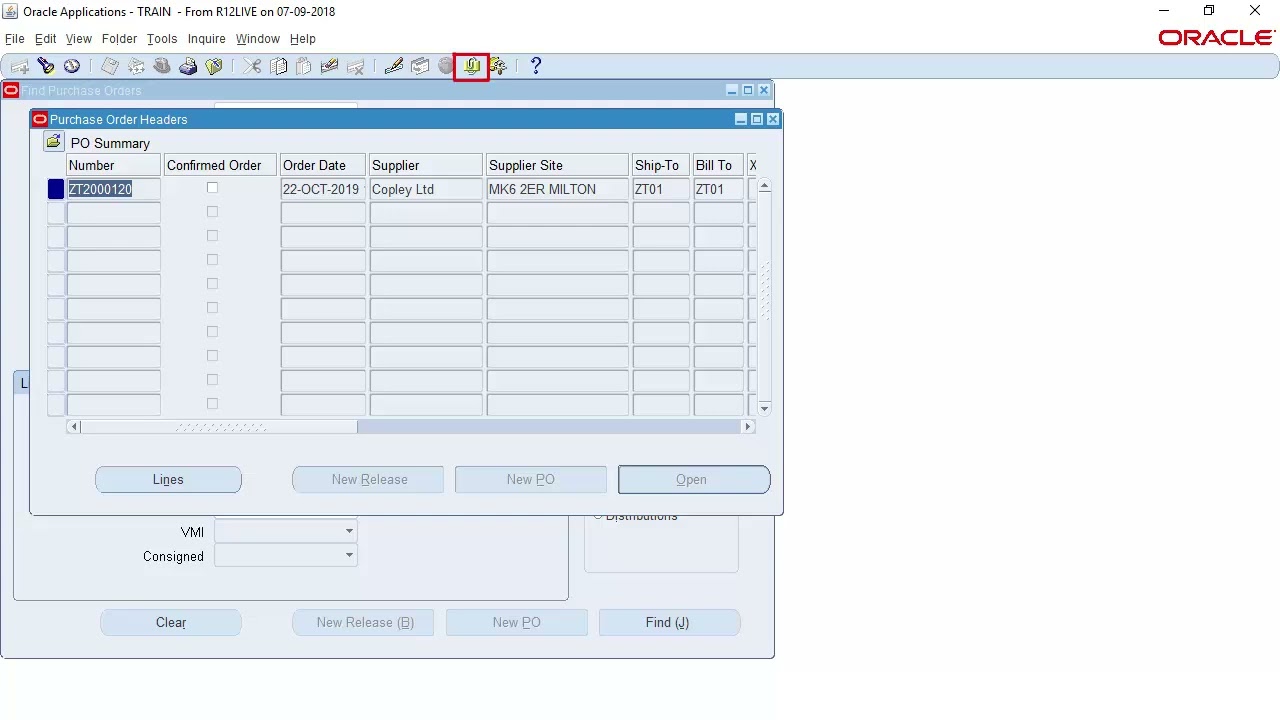Click the vertical scrollbar down arrow
1280x720 pixels.
pyautogui.click(x=765, y=408)
